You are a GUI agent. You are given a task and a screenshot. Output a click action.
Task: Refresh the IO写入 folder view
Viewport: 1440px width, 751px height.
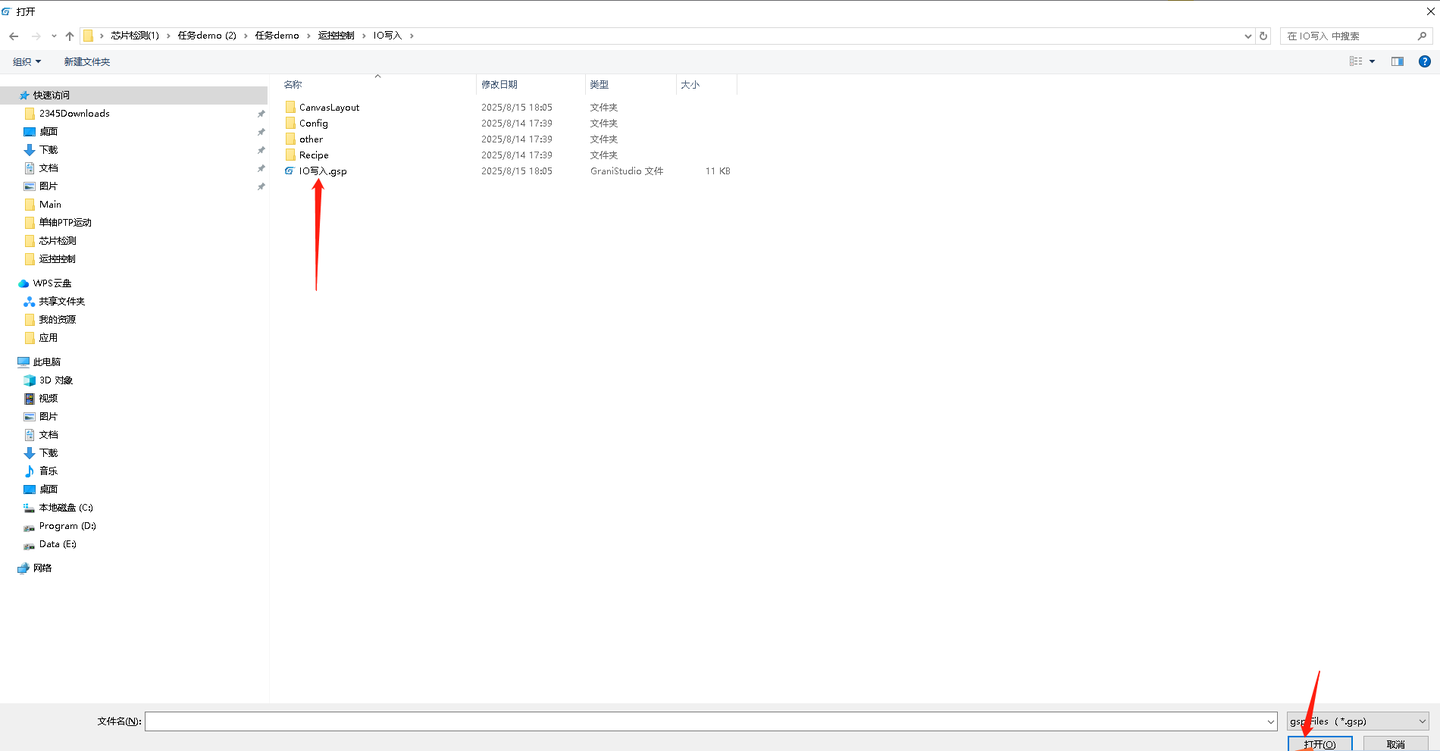click(1264, 36)
